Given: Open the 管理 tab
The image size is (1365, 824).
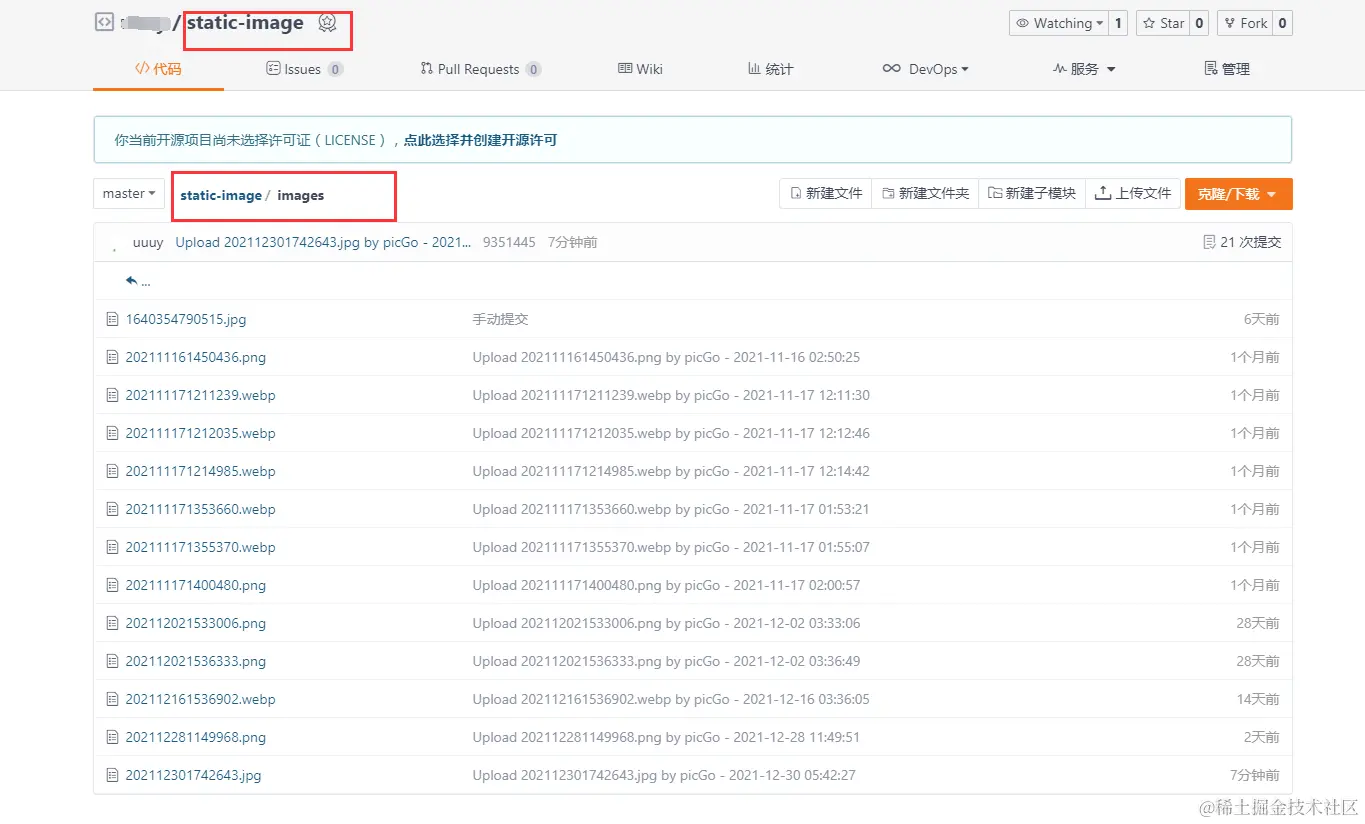Looking at the screenshot, I should [x=1227, y=69].
